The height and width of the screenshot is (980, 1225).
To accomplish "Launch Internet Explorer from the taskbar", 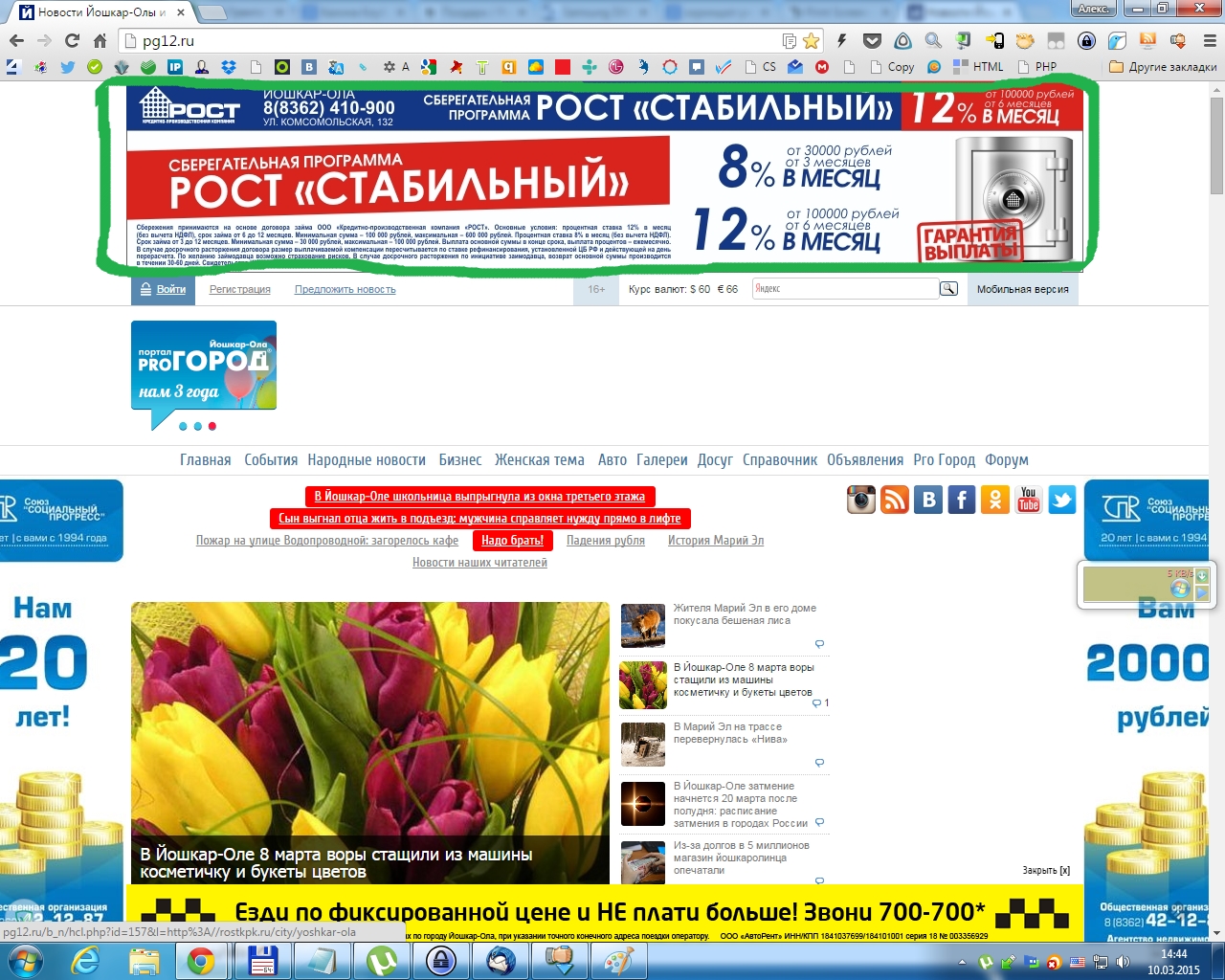I will tap(85, 961).
